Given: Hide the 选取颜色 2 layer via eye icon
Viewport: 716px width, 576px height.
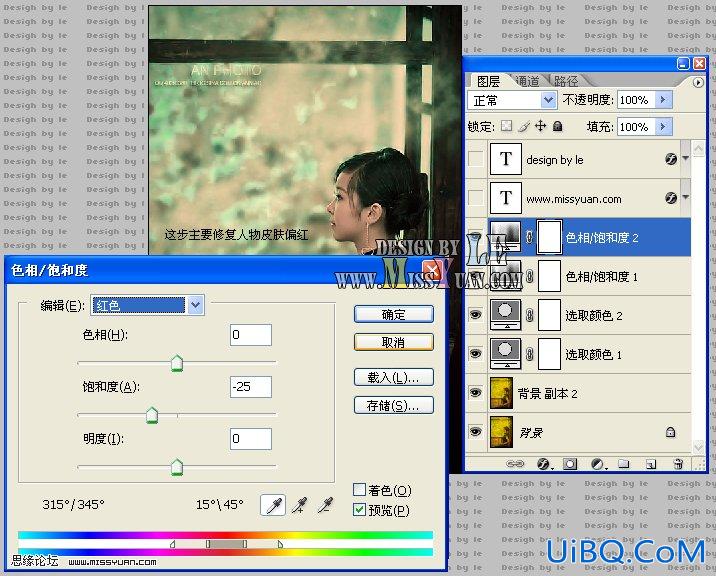Looking at the screenshot, I should (x=475, y=315).
